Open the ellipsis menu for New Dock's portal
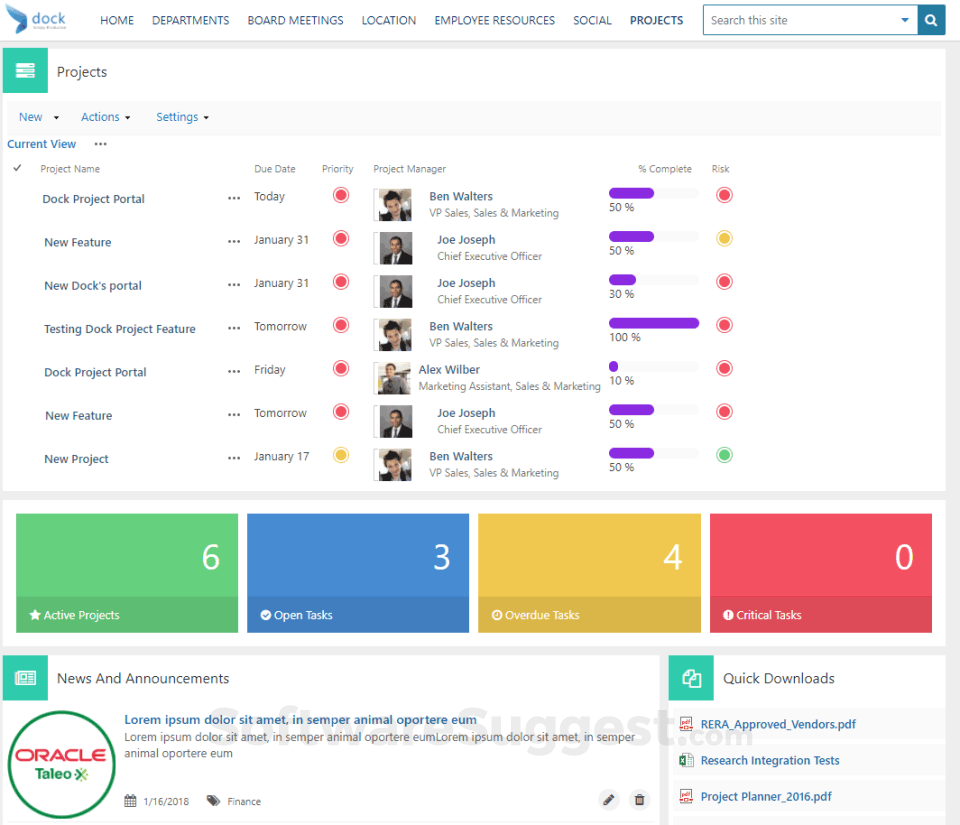This screenshot has width=960, height=825. [x=234, y=285]
